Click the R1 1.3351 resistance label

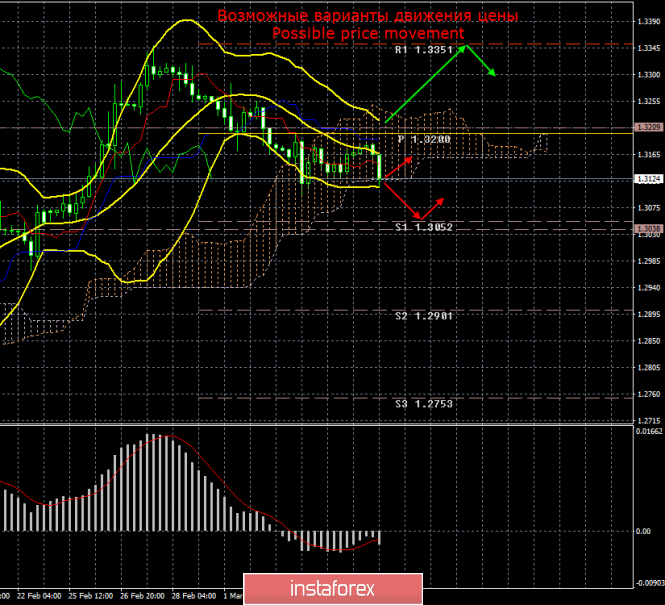click(x=424, y=50)
